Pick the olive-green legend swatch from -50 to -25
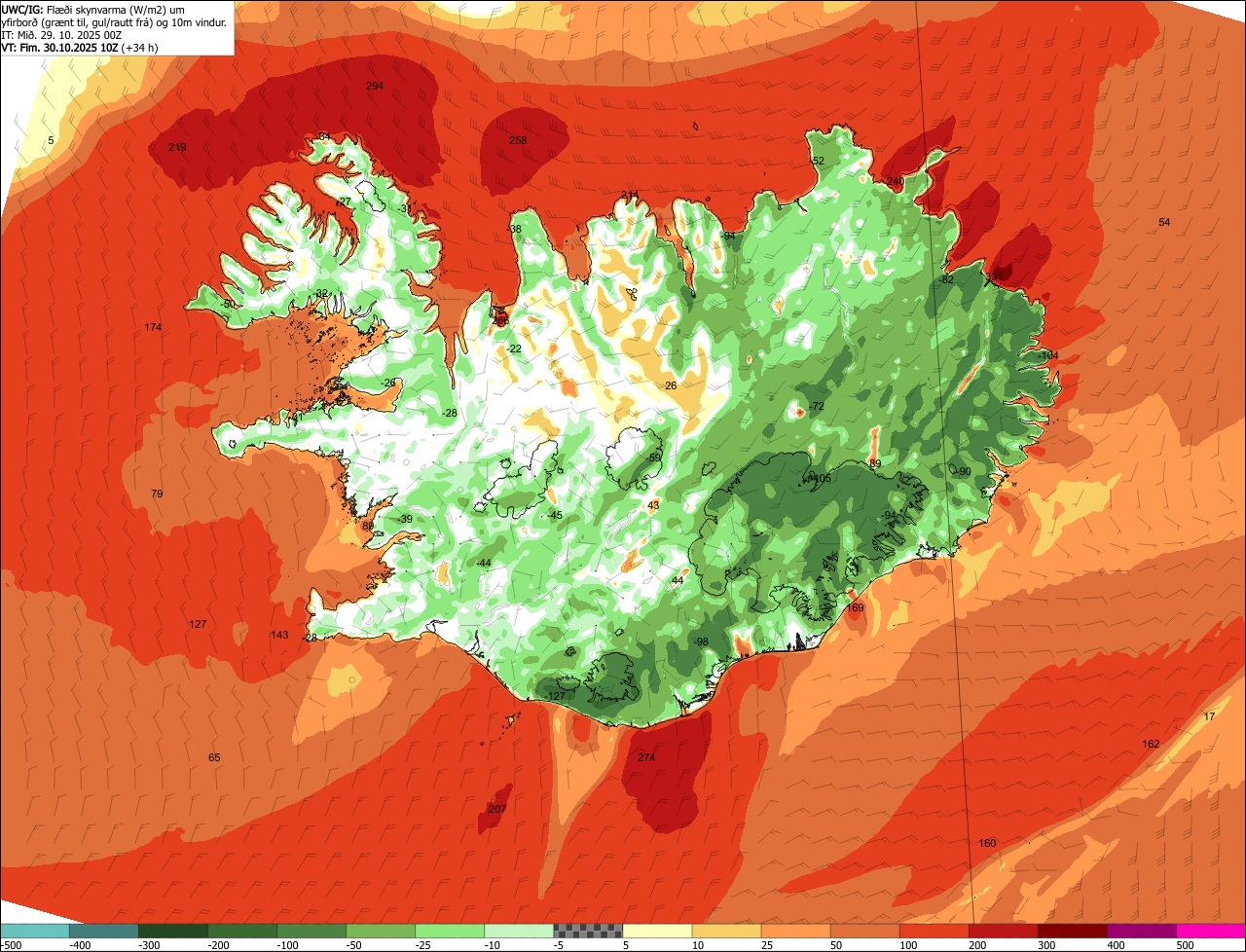The height and width of the screenshot is (952, 1246). tap(381, 931)
